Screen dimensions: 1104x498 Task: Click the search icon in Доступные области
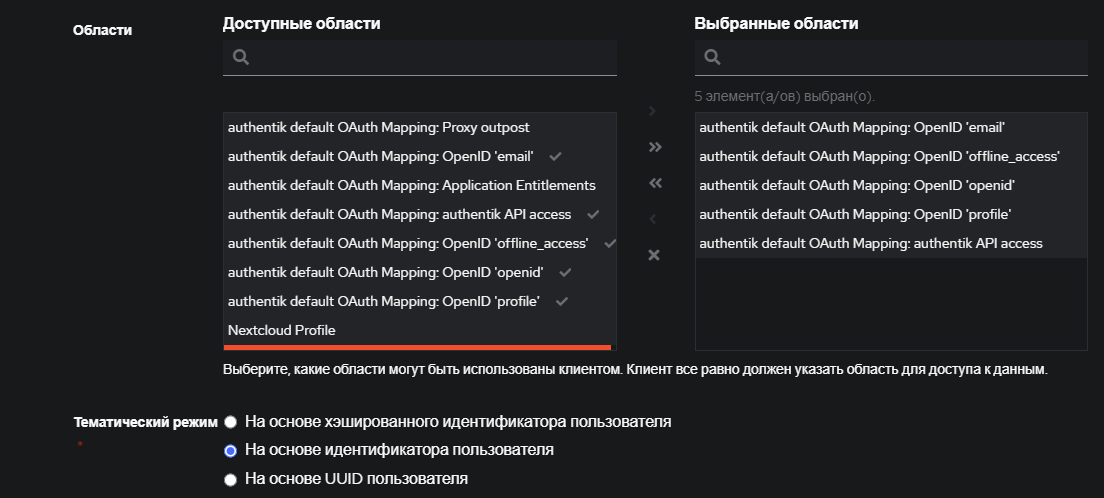click(x=240, y=58)
